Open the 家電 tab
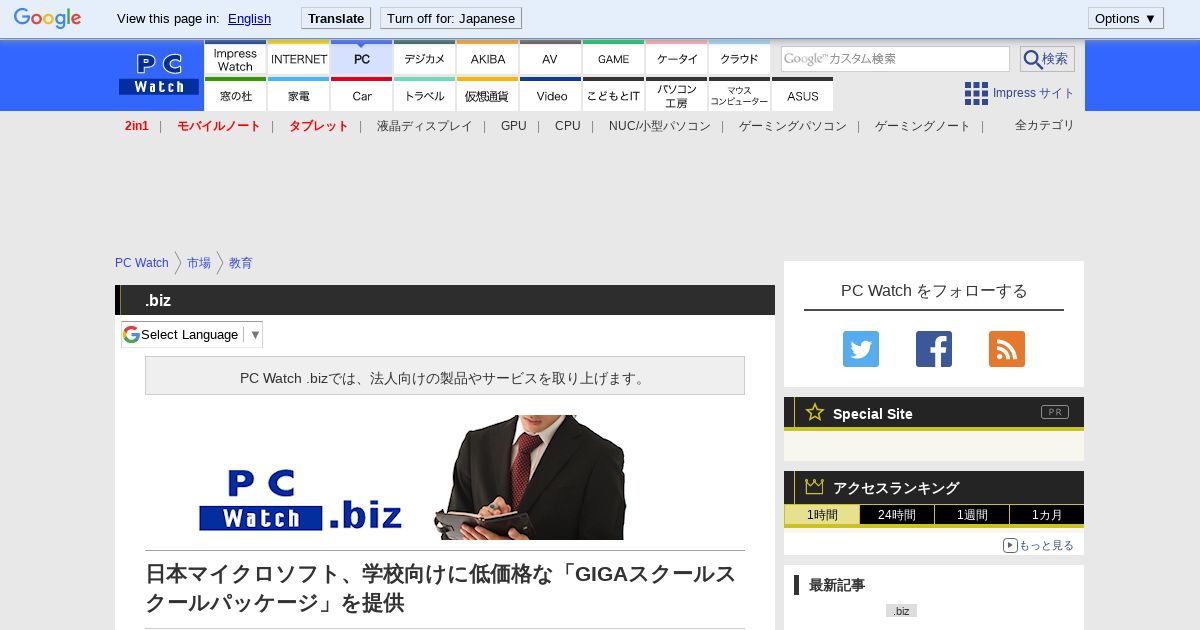This screenshot has height=630, width=1200. click(299, 95)
